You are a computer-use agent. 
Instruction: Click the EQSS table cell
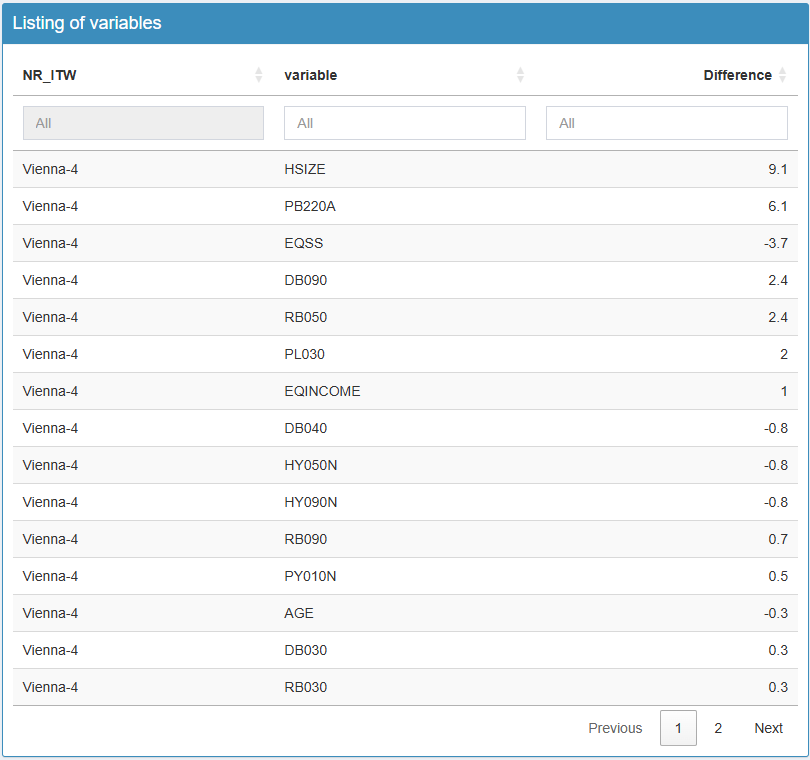pyautogui.click(x=303, y=243)
